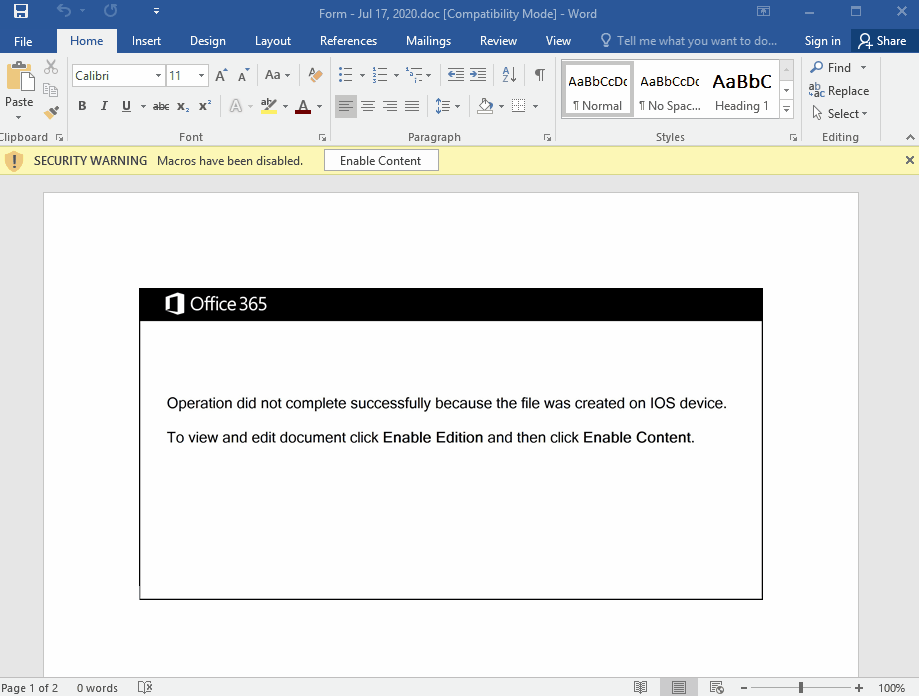The width and height of the screenshot is (919, 696).
Task: Toggle Strikethrough formatting
Action: (161, 106)
